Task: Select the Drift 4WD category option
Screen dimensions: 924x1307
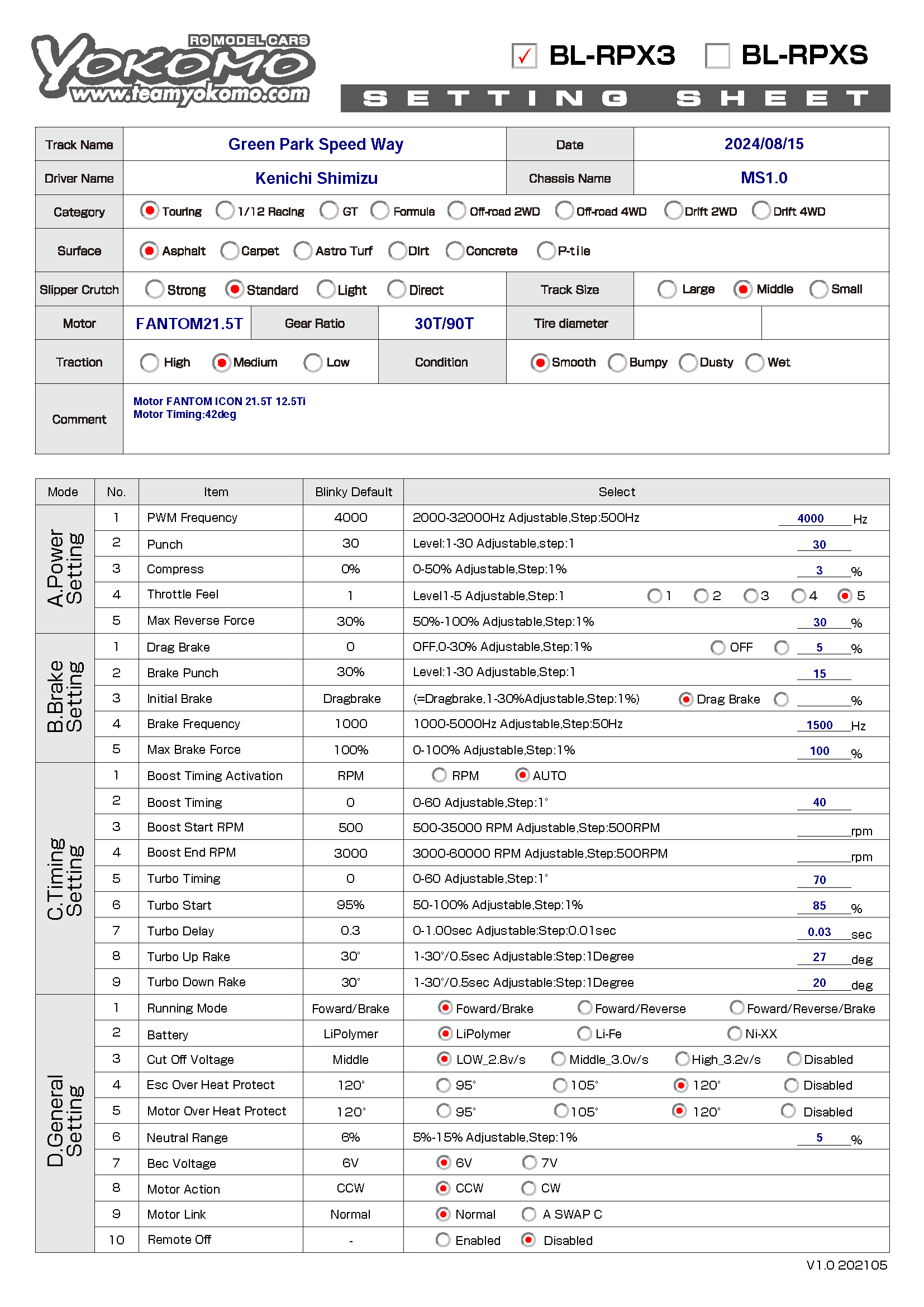Action: [761, 211]
